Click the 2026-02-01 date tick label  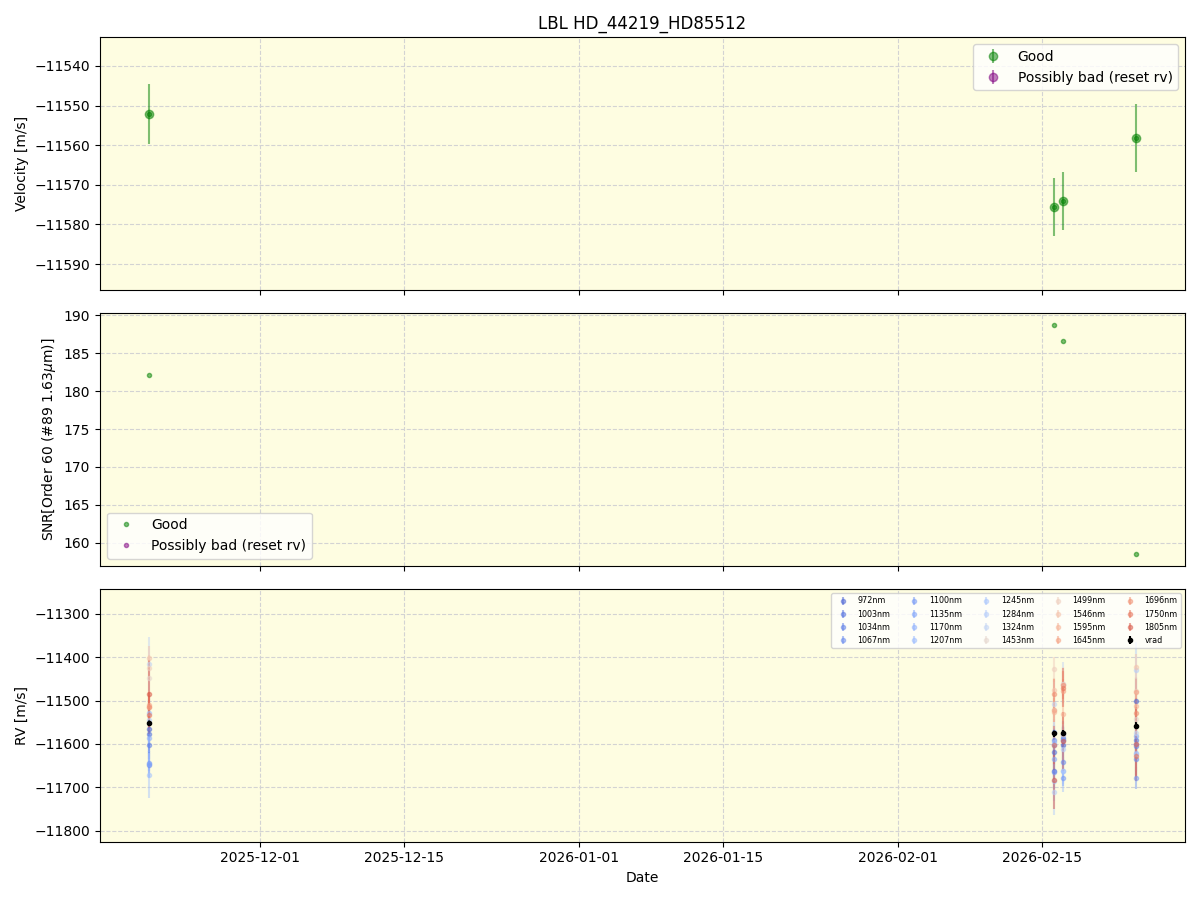pos(898,857)
